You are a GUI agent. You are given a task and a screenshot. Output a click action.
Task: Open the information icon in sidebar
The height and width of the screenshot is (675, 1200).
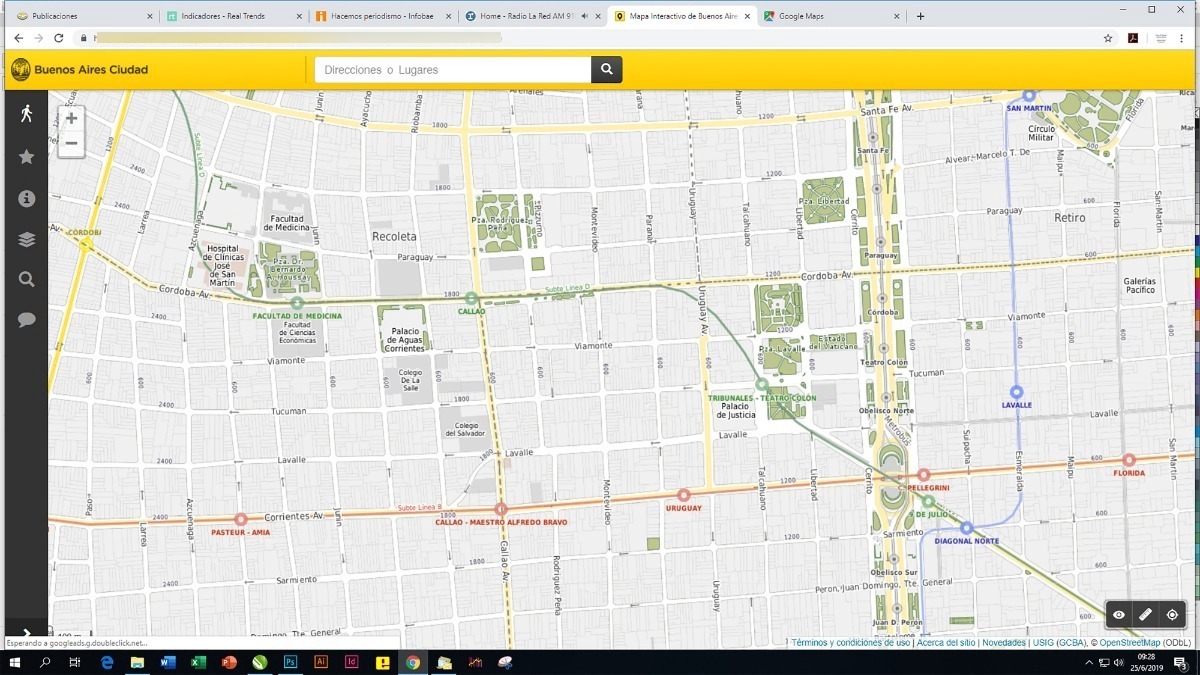pos(26,198)
